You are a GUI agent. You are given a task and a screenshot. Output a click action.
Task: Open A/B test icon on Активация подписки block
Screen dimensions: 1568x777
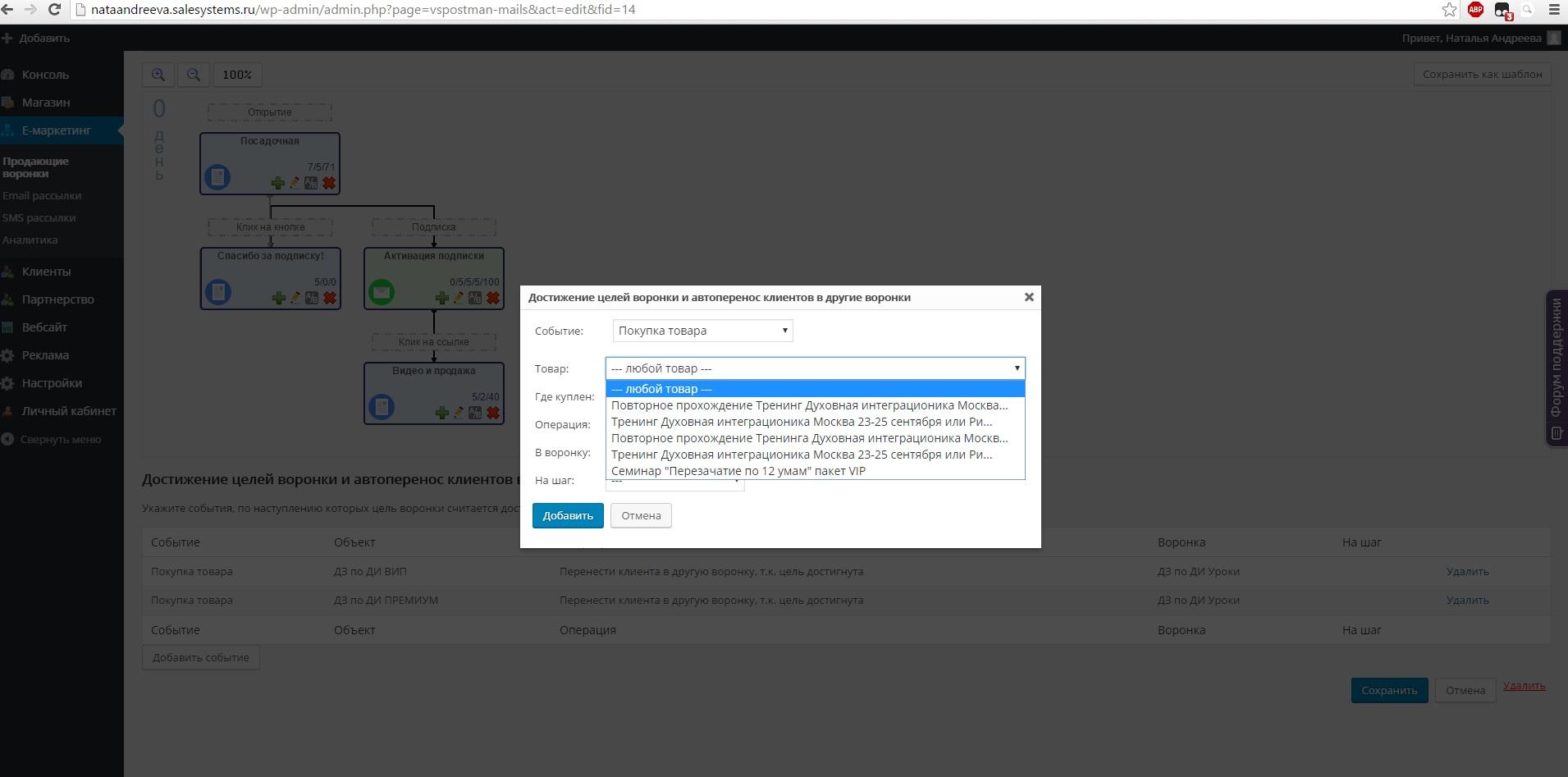[x=475, y=298]
